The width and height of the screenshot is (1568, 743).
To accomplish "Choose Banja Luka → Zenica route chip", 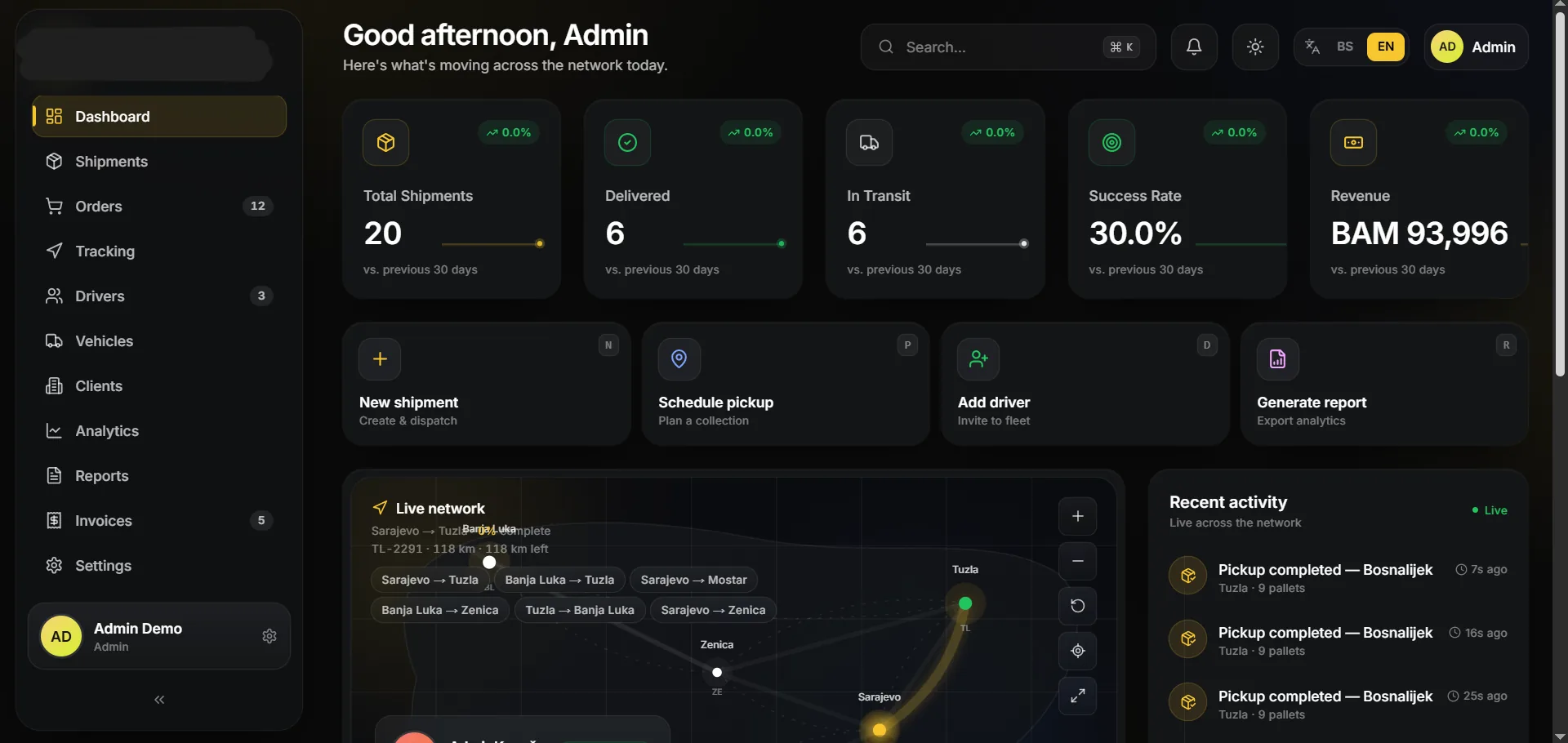I will pyautogui.click(x=439, y=610).
